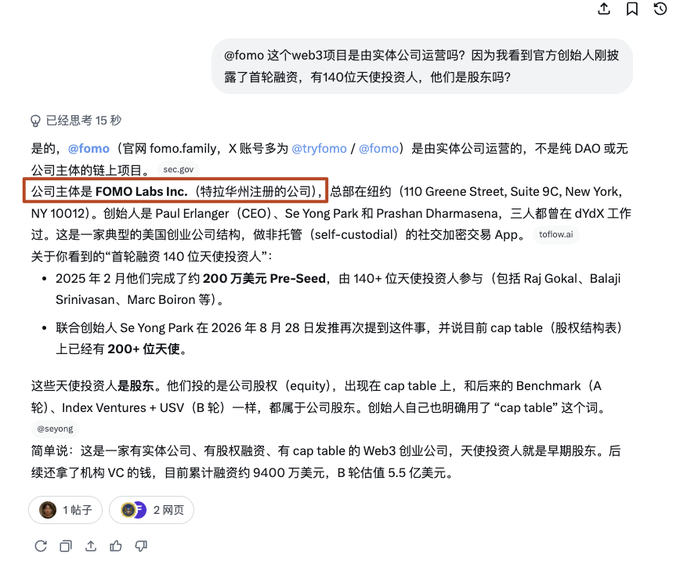Click the site logos in the web pages pill

[133, 510]
